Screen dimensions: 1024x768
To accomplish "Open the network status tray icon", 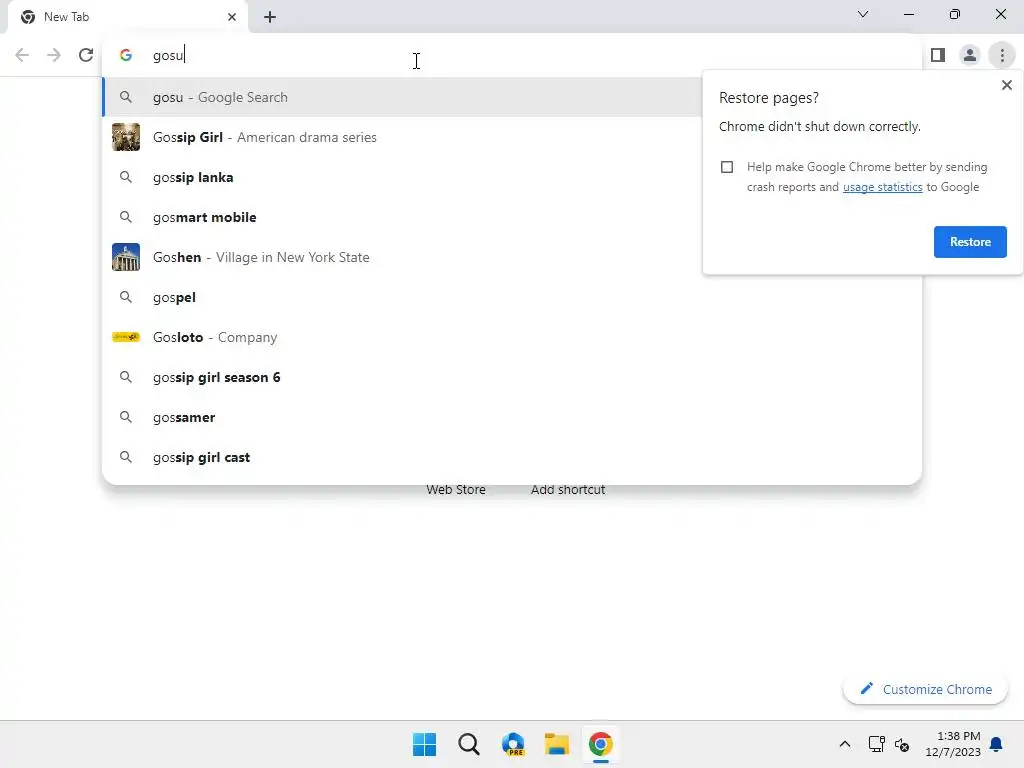I will [876, 744].
